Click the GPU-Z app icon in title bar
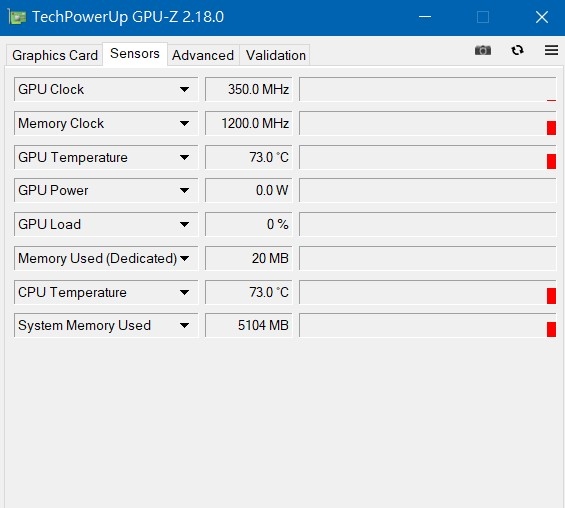Viewport: 565px width, 508px height. (x=17, y=17)
